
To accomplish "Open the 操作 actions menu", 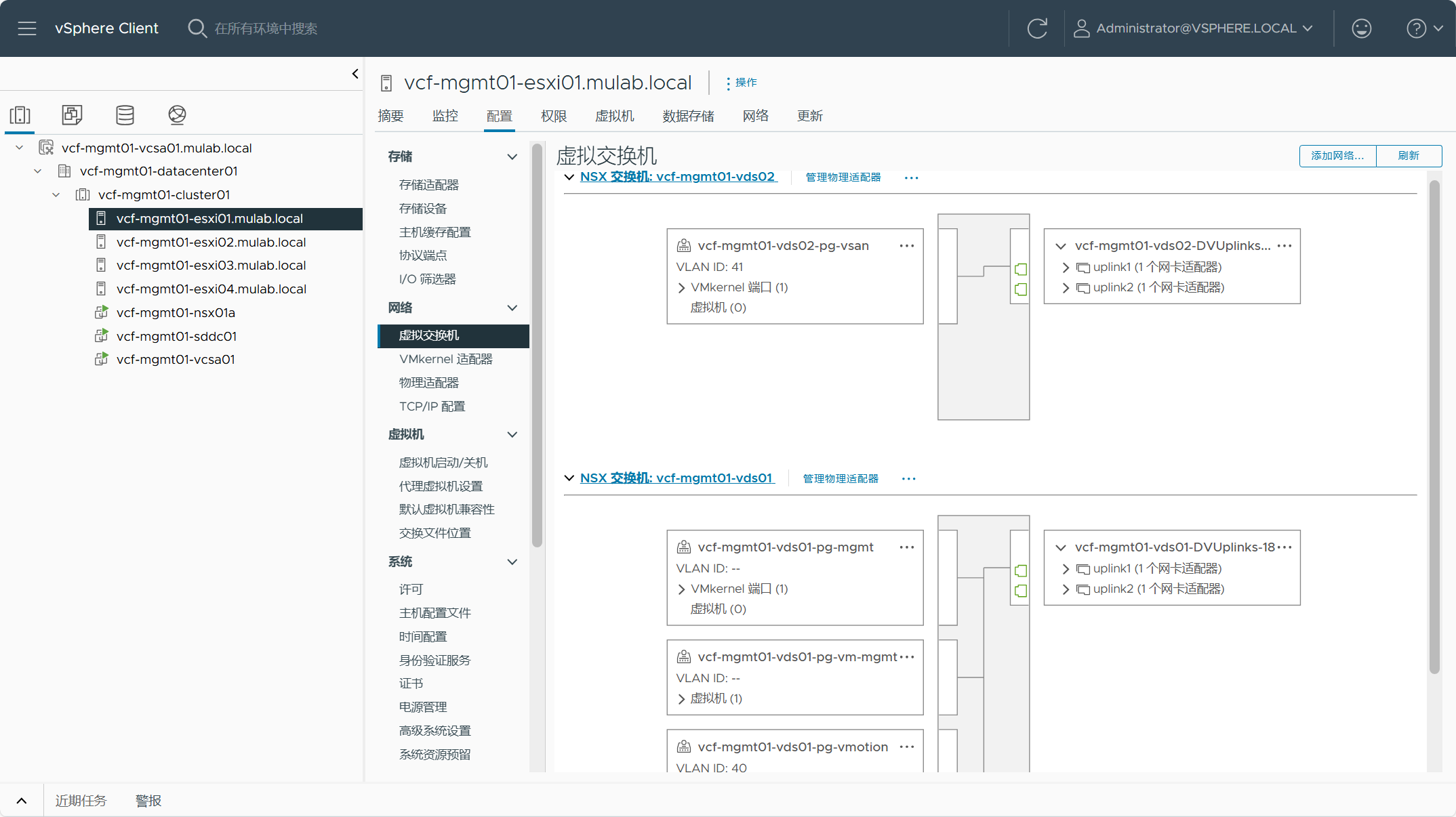I will 742,83.
